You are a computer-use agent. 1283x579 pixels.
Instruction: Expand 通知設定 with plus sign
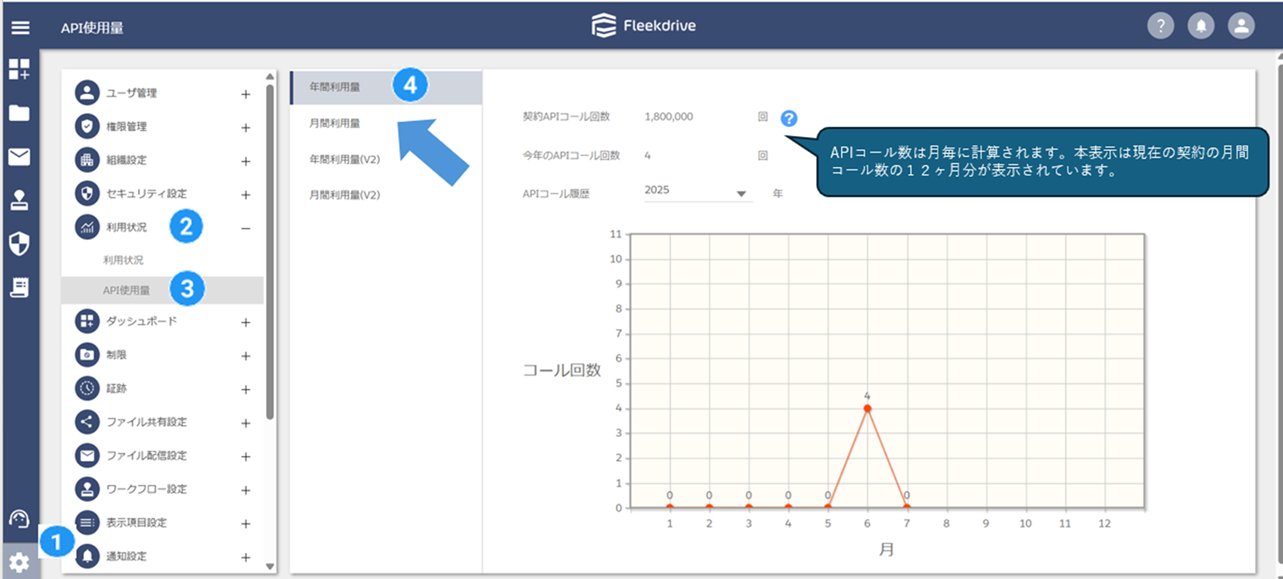(245, 557)
